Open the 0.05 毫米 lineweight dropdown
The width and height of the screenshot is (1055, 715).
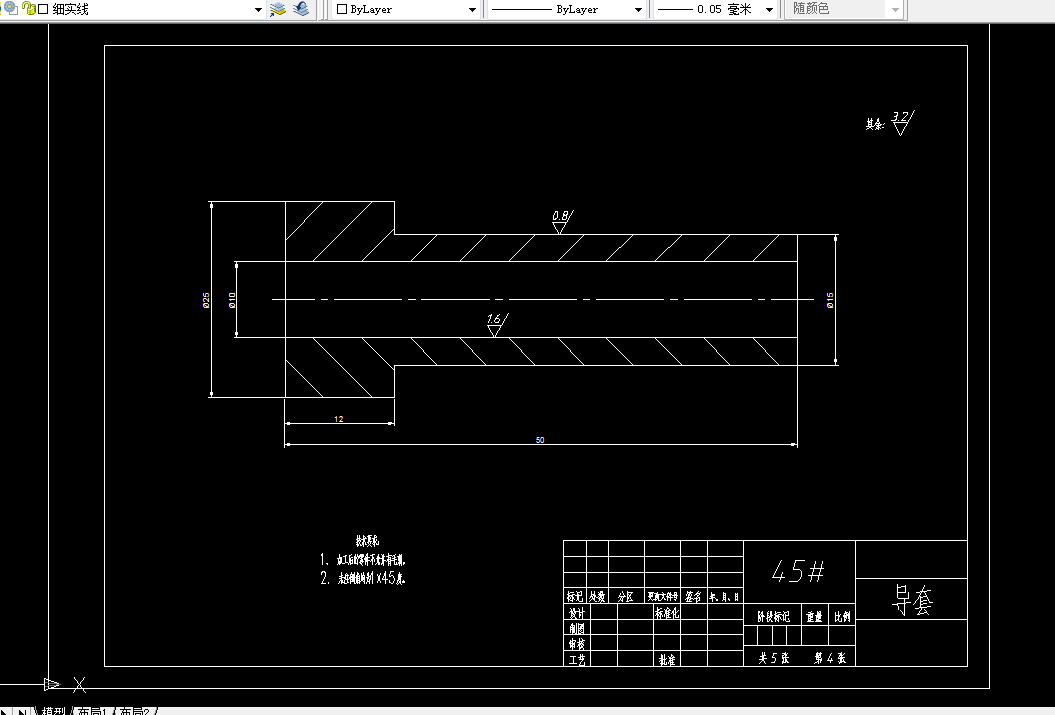(x=769, y=9)
